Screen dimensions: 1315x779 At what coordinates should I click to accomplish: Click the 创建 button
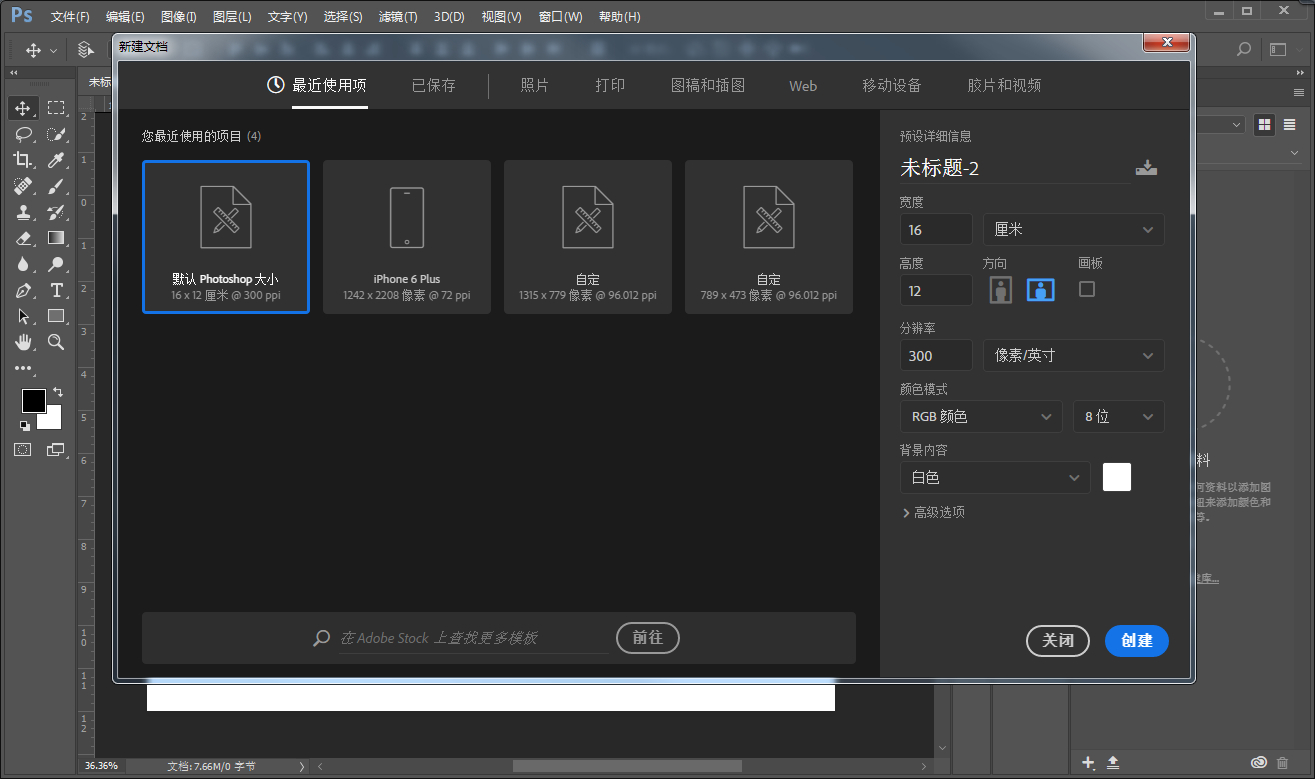[x=1137, y=641]
